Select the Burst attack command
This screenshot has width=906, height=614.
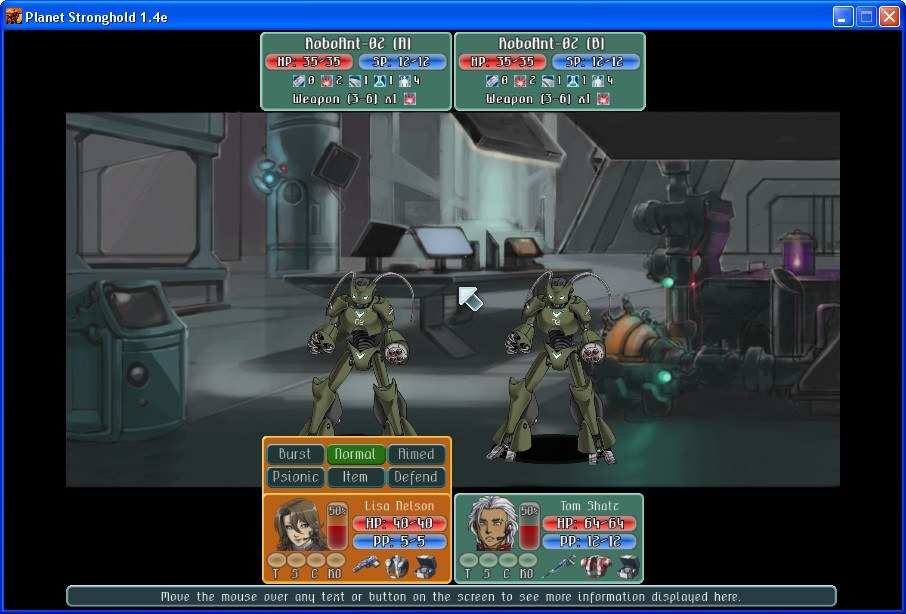pyautogui.click(x=295, y=454)
